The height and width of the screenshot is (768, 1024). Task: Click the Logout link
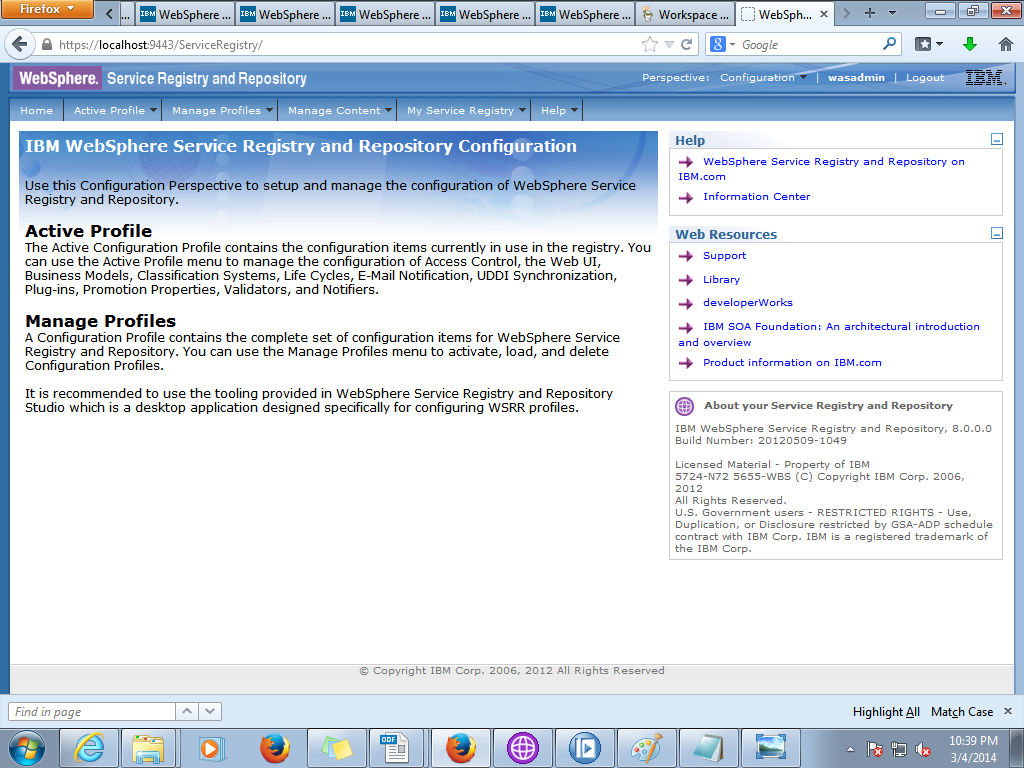(x=925, y=77)
